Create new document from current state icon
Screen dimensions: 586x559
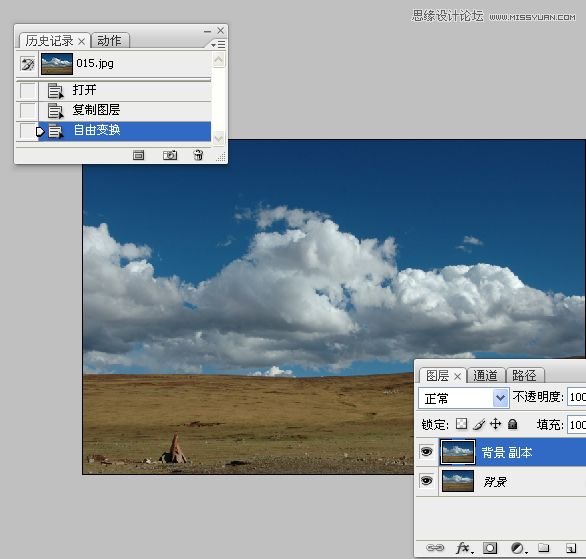tap(138, 155)
